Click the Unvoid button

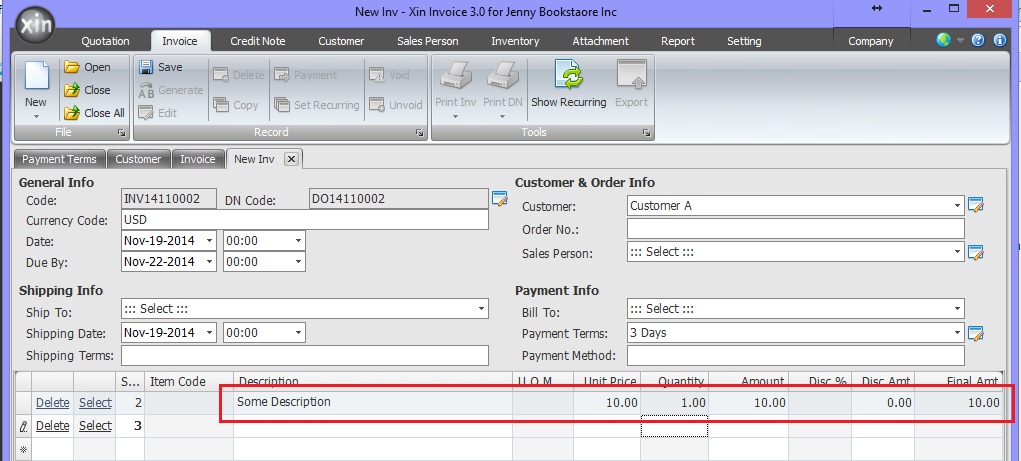point(395,105)
